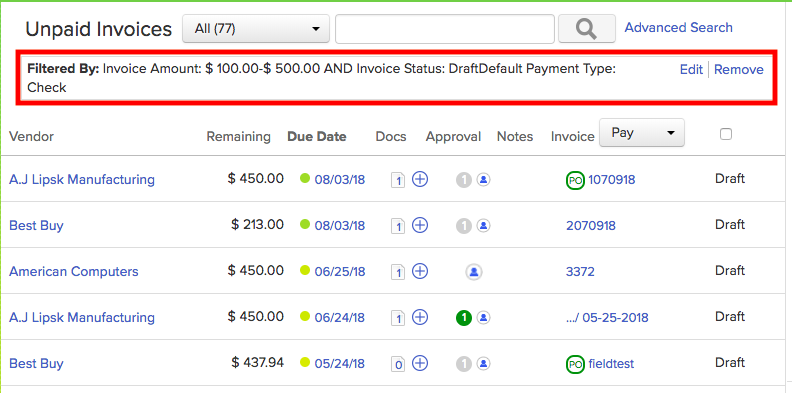Click approver person icon in 06/24/18 row
Viewport: 792px width, 393px height.
tap(483, 317)
